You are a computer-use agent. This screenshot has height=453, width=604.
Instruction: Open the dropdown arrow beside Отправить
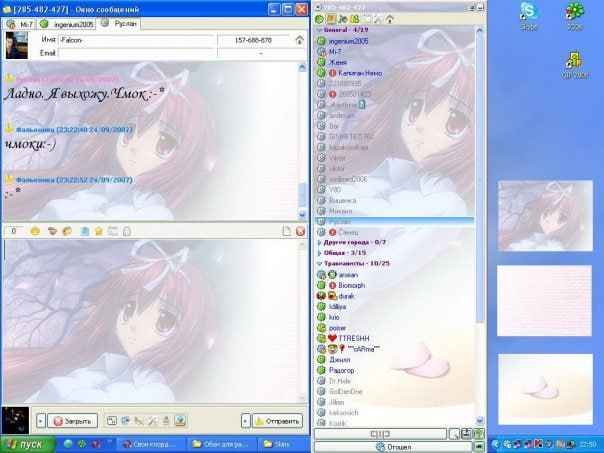[245, 421]
